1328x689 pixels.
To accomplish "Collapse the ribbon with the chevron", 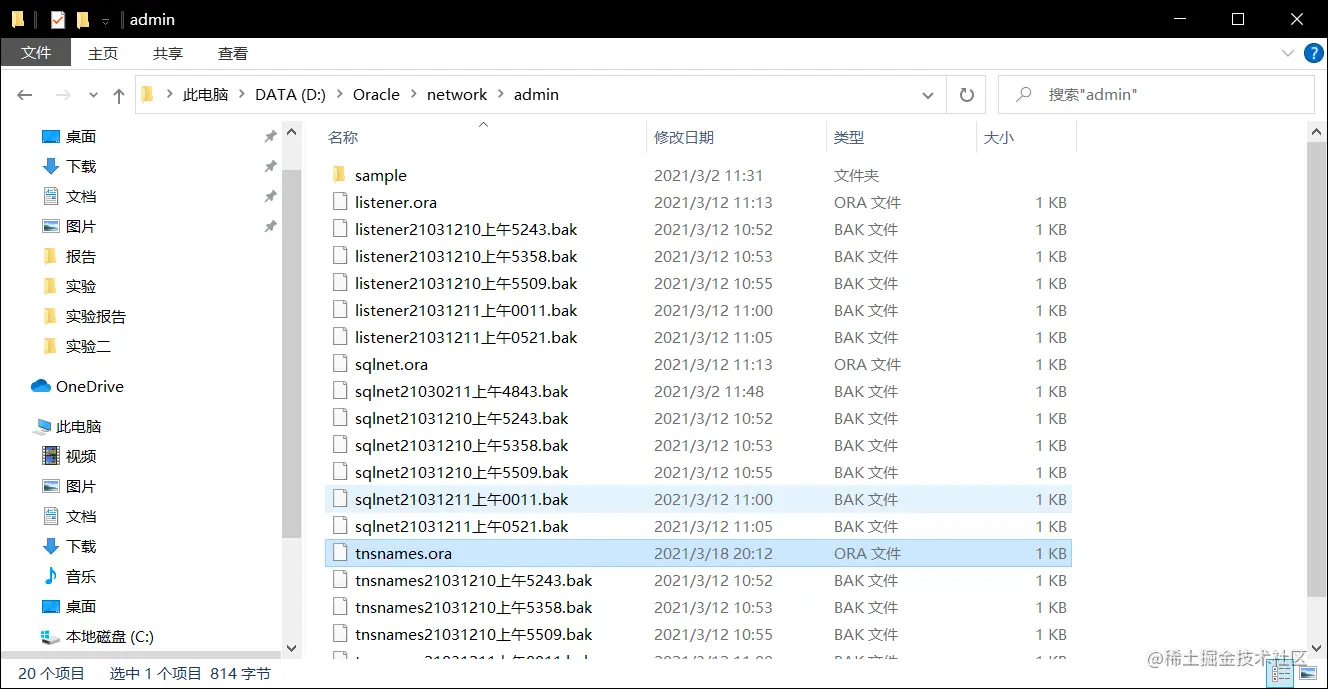I will [x=1289, y=53].
